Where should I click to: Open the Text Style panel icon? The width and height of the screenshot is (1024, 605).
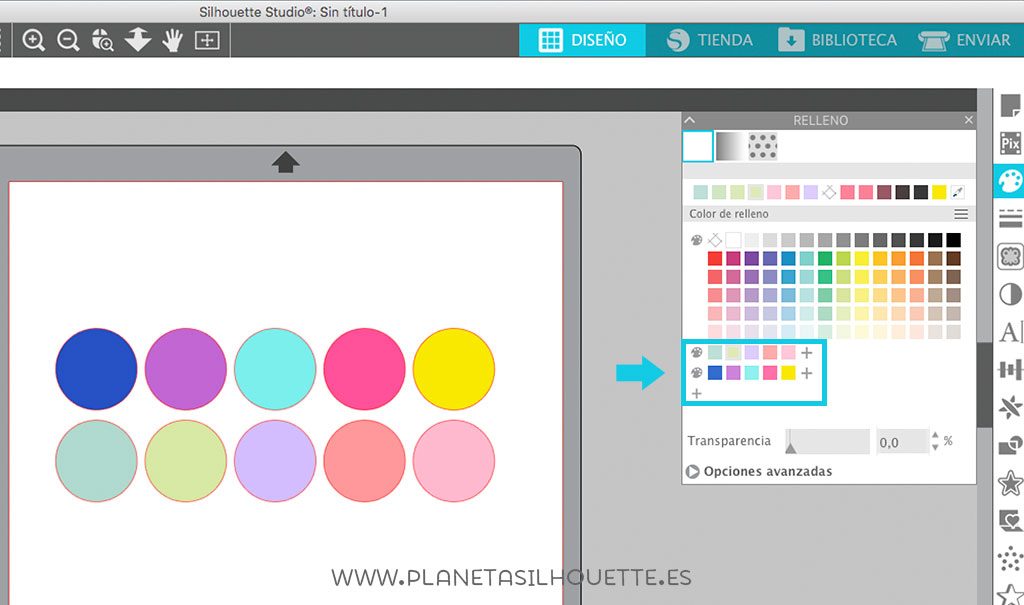(x=1010, y=332)
